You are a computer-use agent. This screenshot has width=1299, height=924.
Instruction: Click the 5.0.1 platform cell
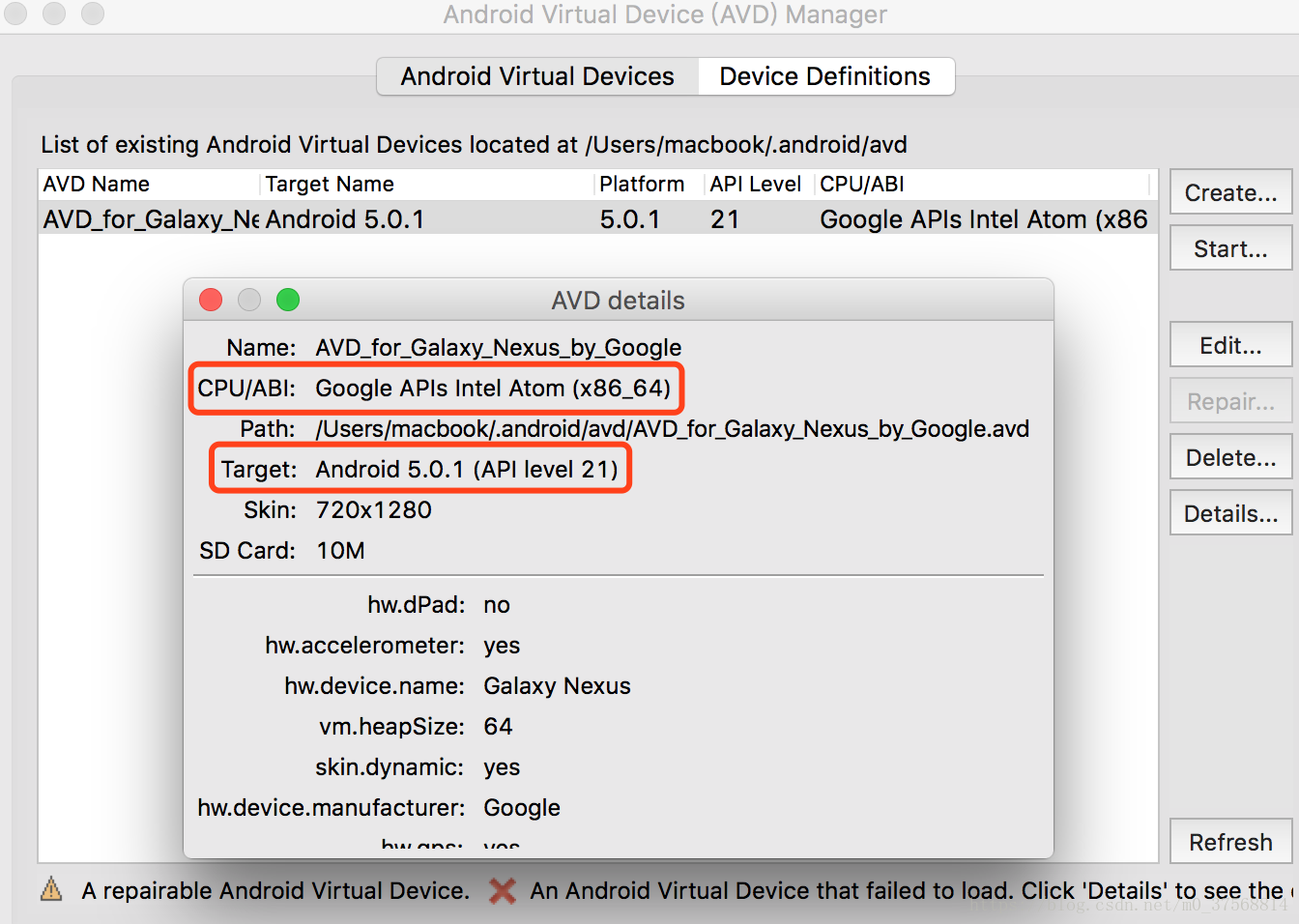coord(629,219)
